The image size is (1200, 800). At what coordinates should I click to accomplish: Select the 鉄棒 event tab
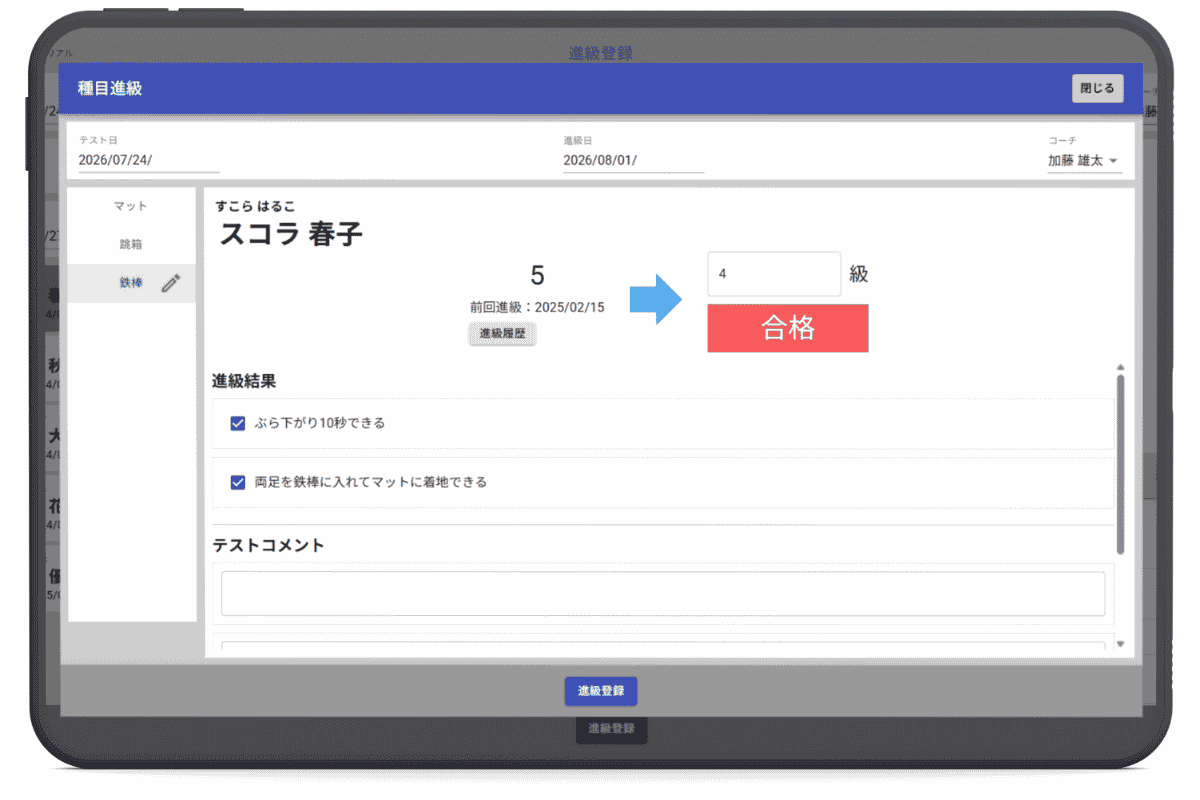tap(131, 284)
